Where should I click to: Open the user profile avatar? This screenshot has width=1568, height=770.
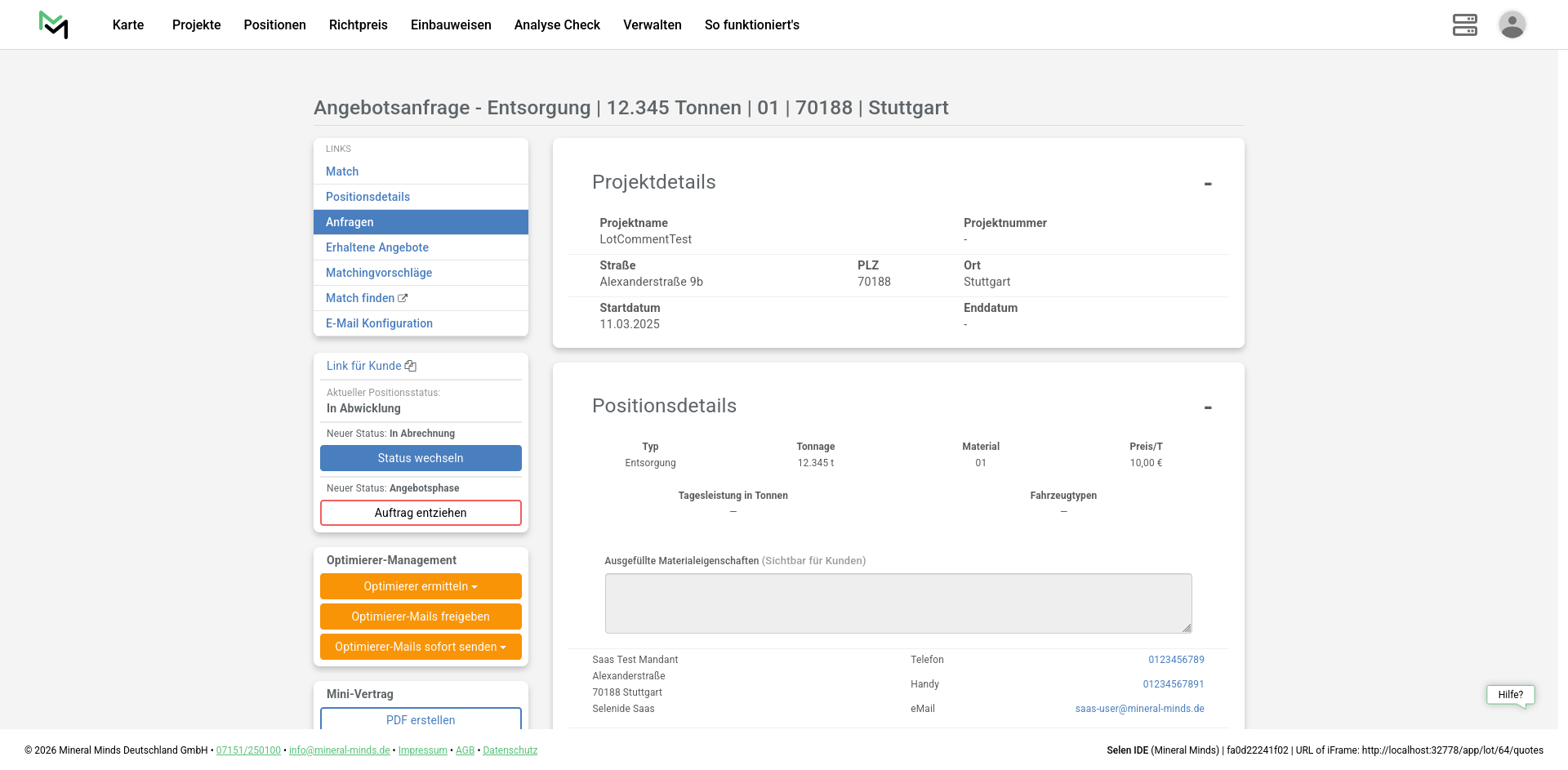click(x=1512, y=24)
